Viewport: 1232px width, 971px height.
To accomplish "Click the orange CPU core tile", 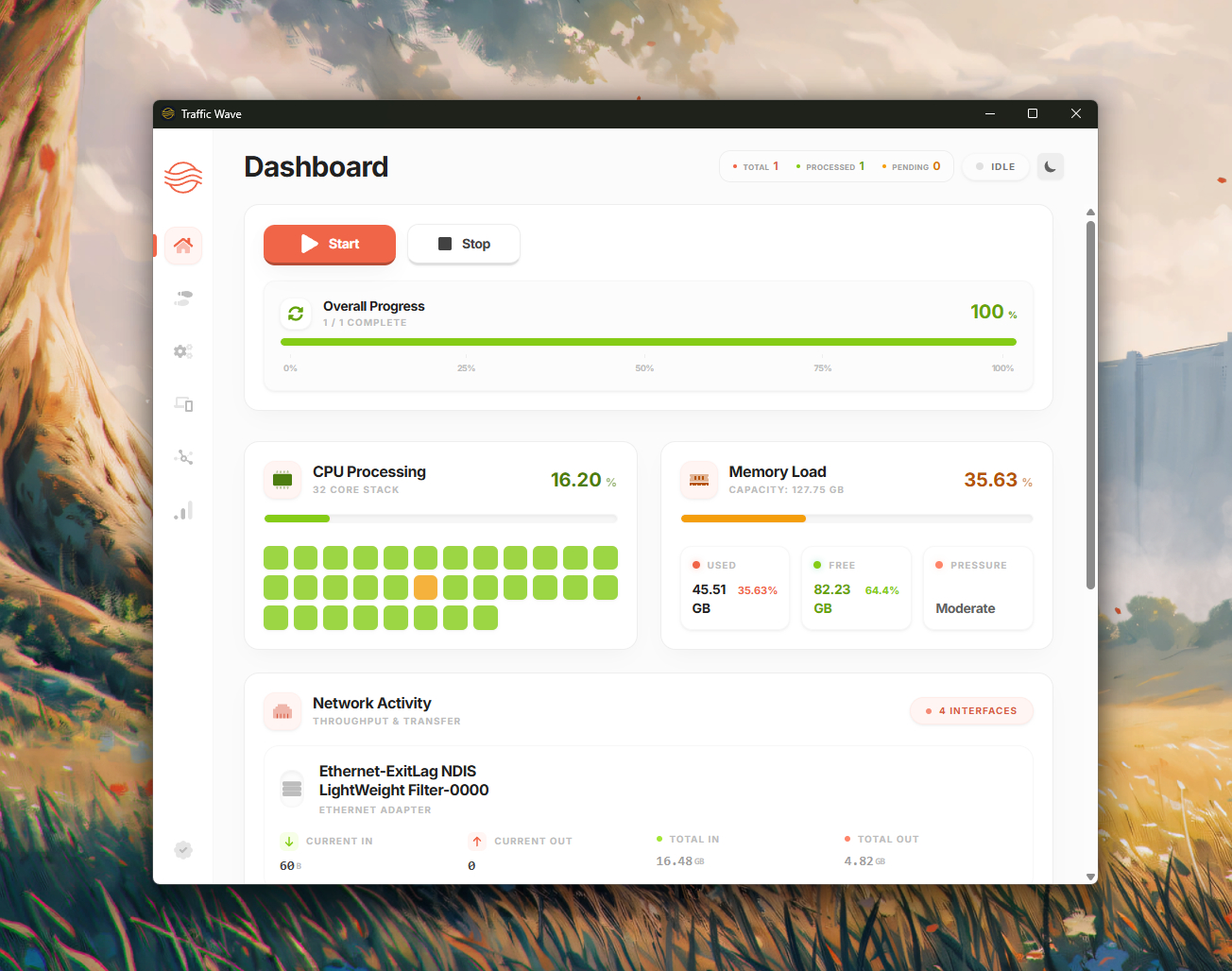I will [426, 588].
